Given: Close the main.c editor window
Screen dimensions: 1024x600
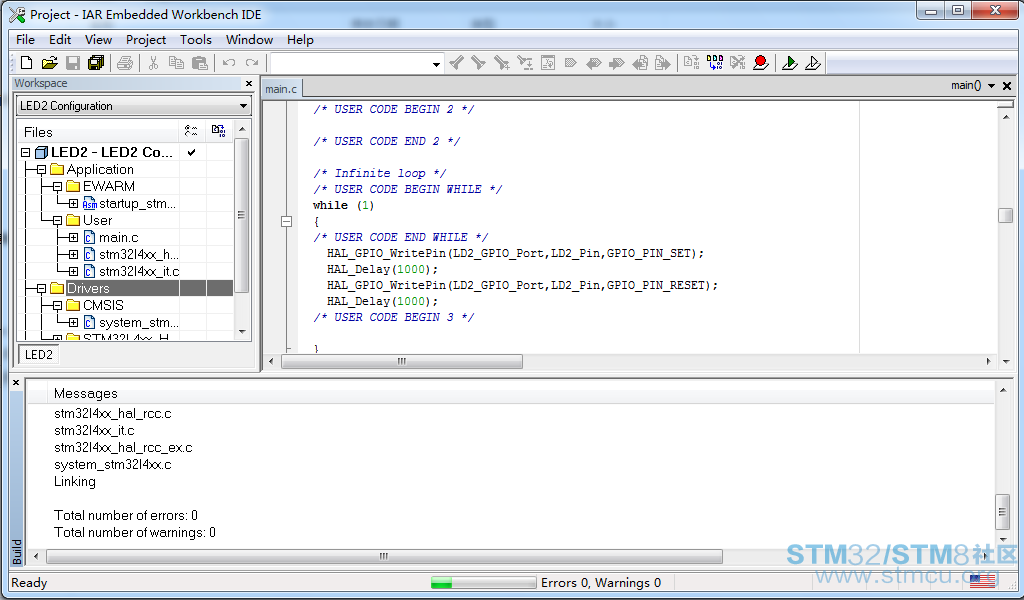Looking at the screenshot, I should pyautogui.click(x=1007, y=86).
